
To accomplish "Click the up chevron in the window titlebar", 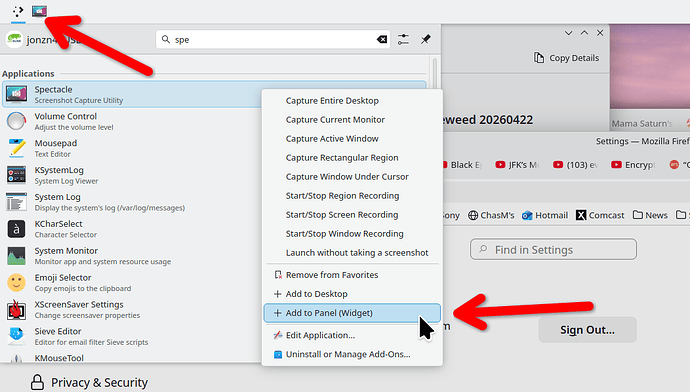I will click(584, 33).
